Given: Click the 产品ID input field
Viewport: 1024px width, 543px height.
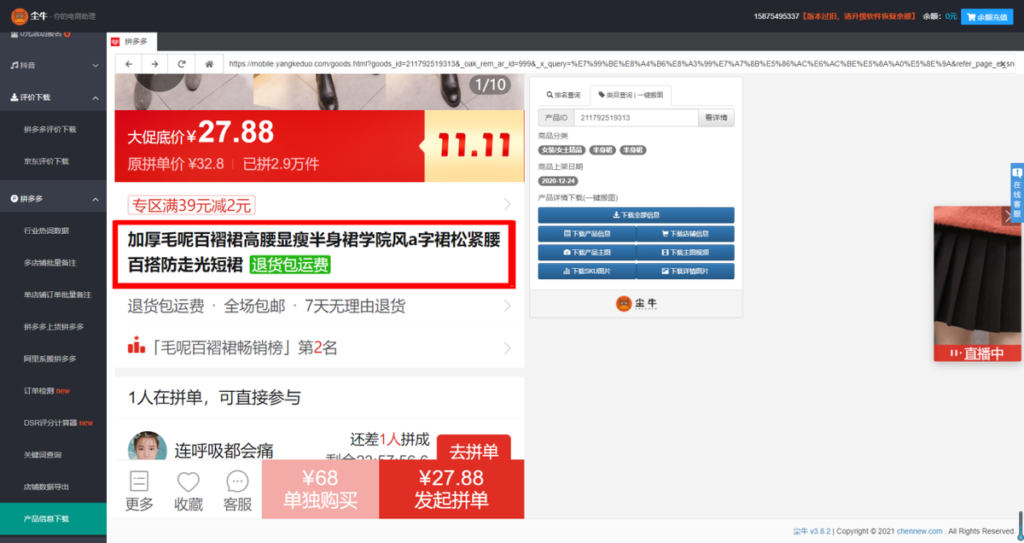Looking at the screenshot, I should point(636,118).
